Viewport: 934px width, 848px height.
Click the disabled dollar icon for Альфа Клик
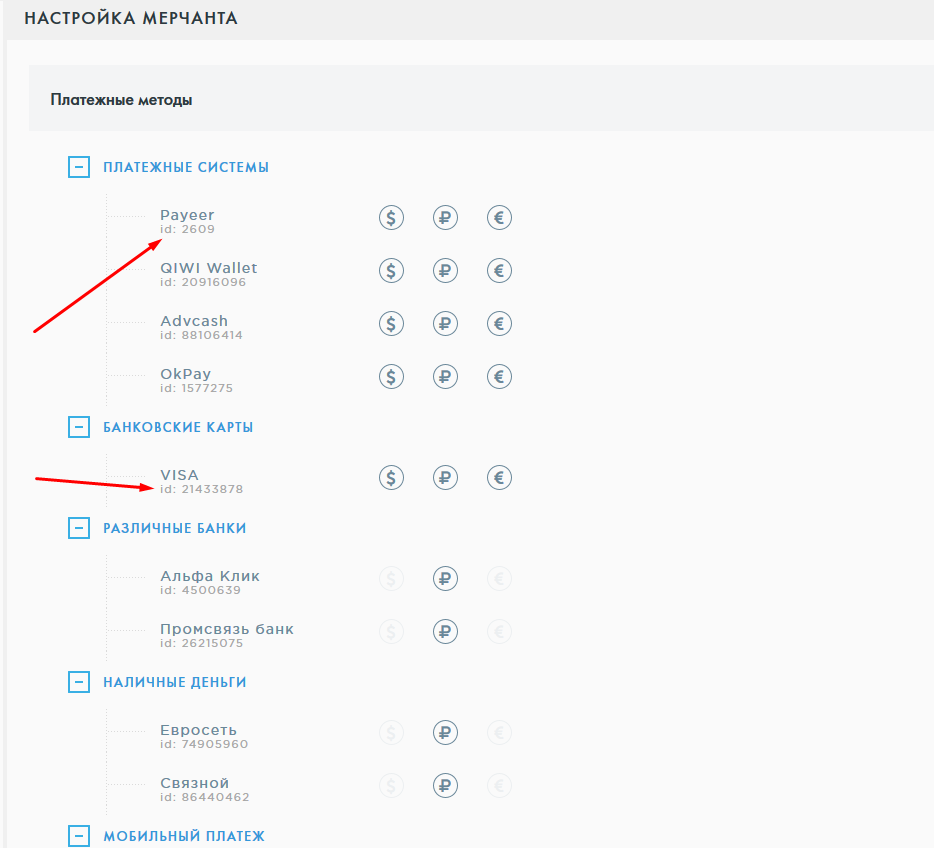tap(391, 578)
